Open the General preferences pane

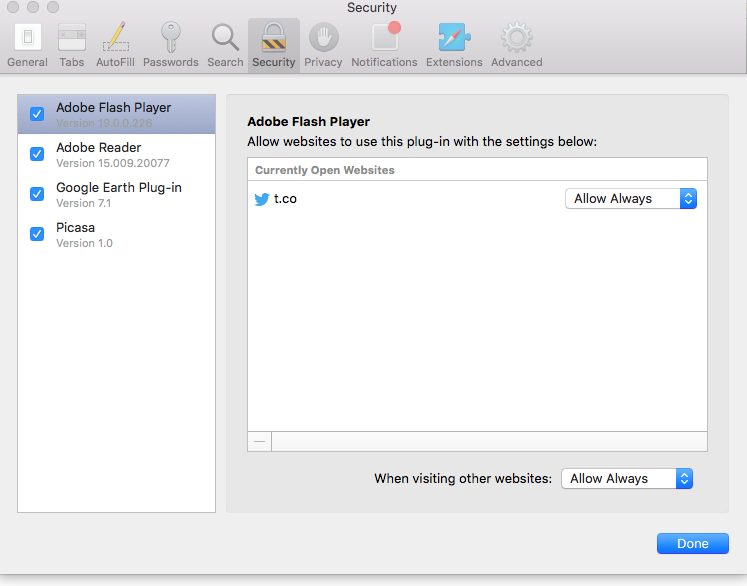(x=27, y=45)
